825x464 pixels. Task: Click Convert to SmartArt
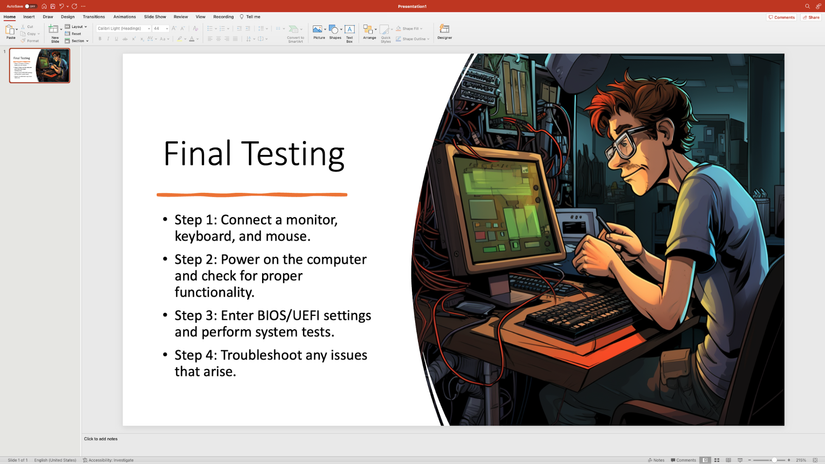(x=295, y=33)
